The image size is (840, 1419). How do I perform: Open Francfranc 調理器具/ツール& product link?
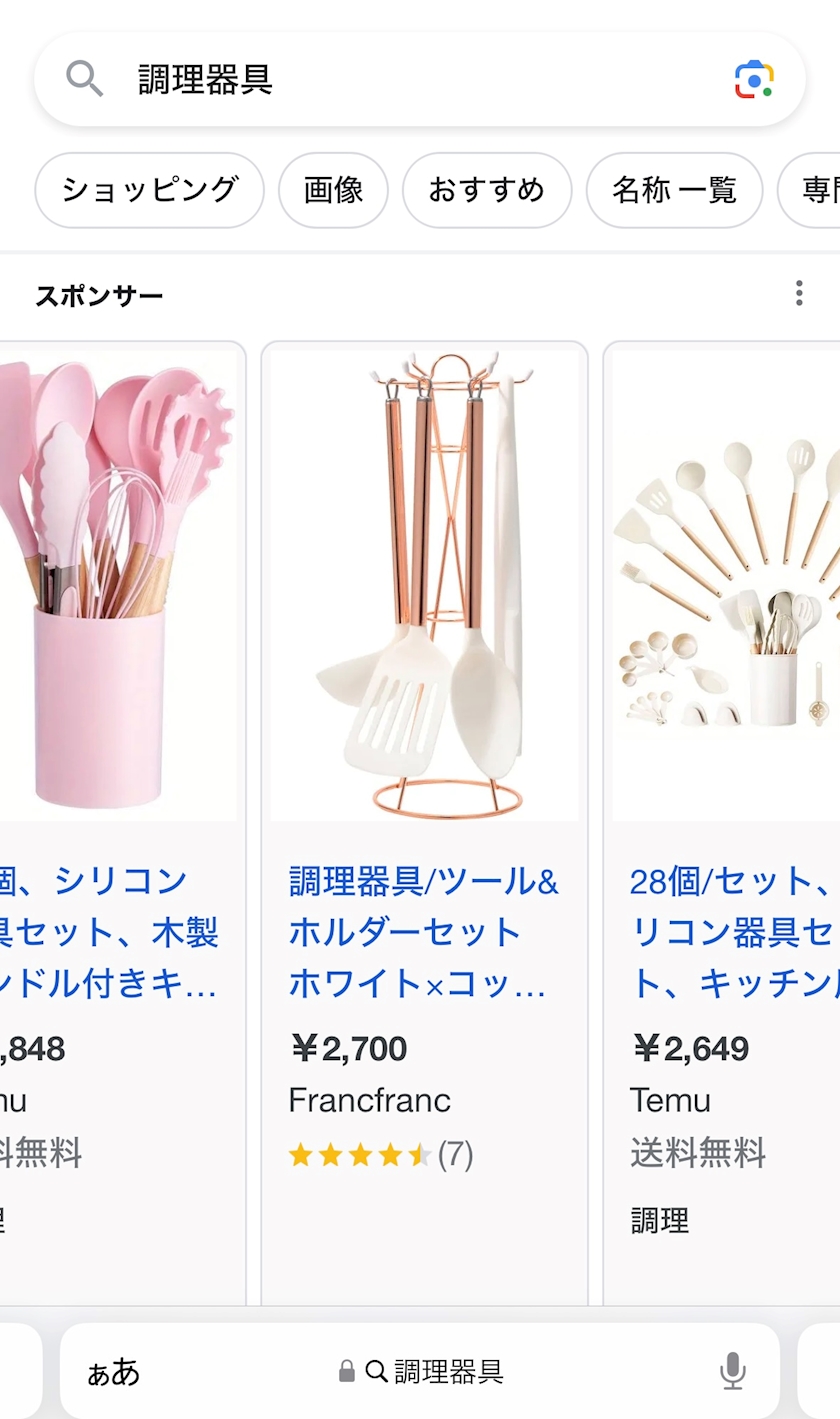(x=424, y=933)
